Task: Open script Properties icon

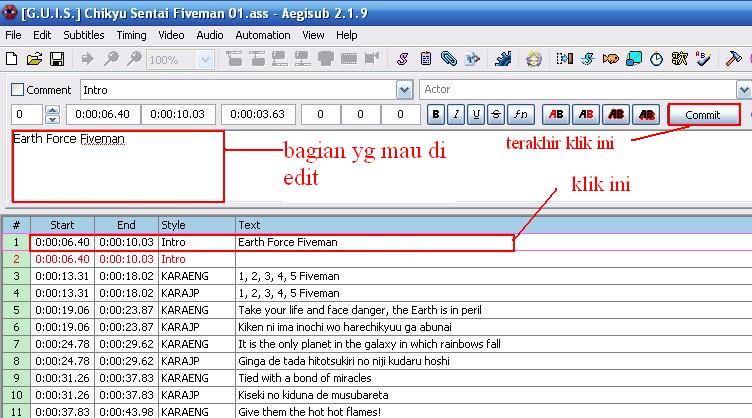Action: click(425, 59)
